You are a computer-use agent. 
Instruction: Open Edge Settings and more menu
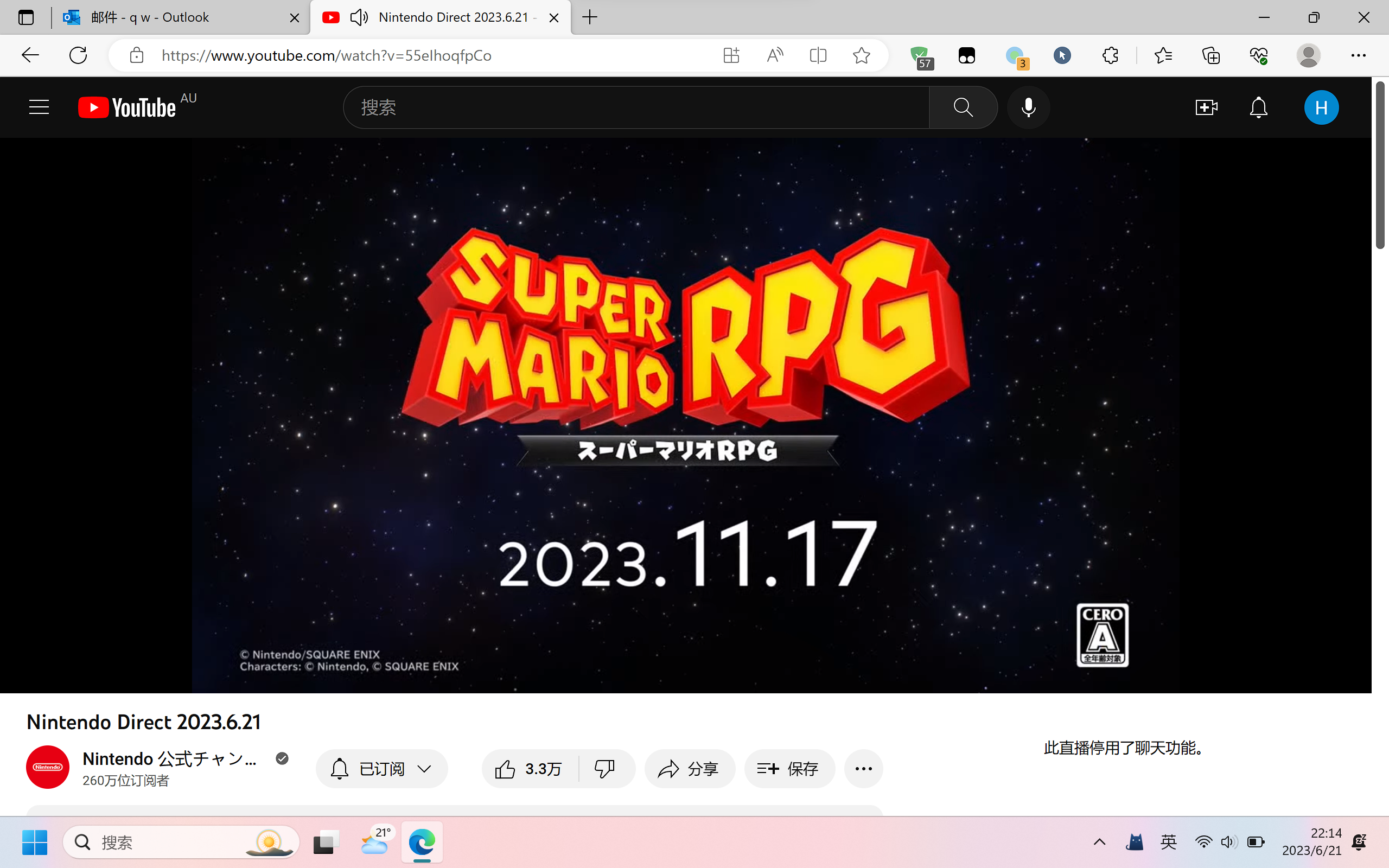(x=1358, y=55)
